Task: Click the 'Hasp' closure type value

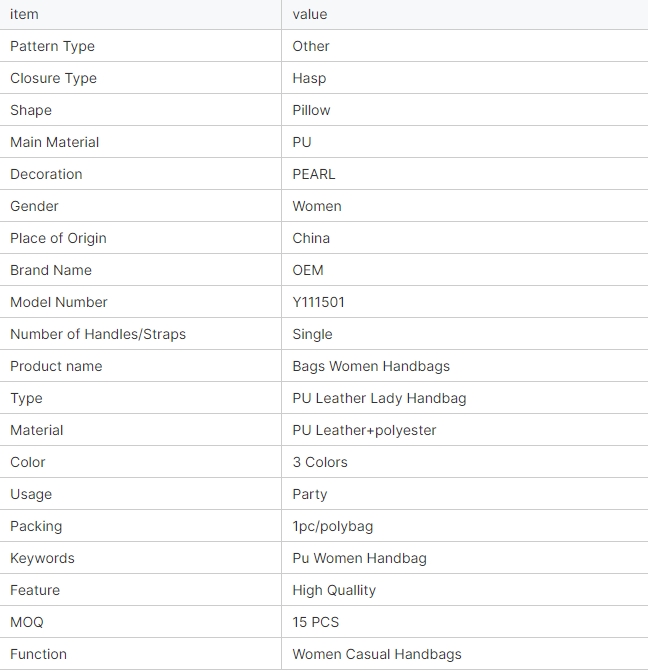Action: coord(309,78)
